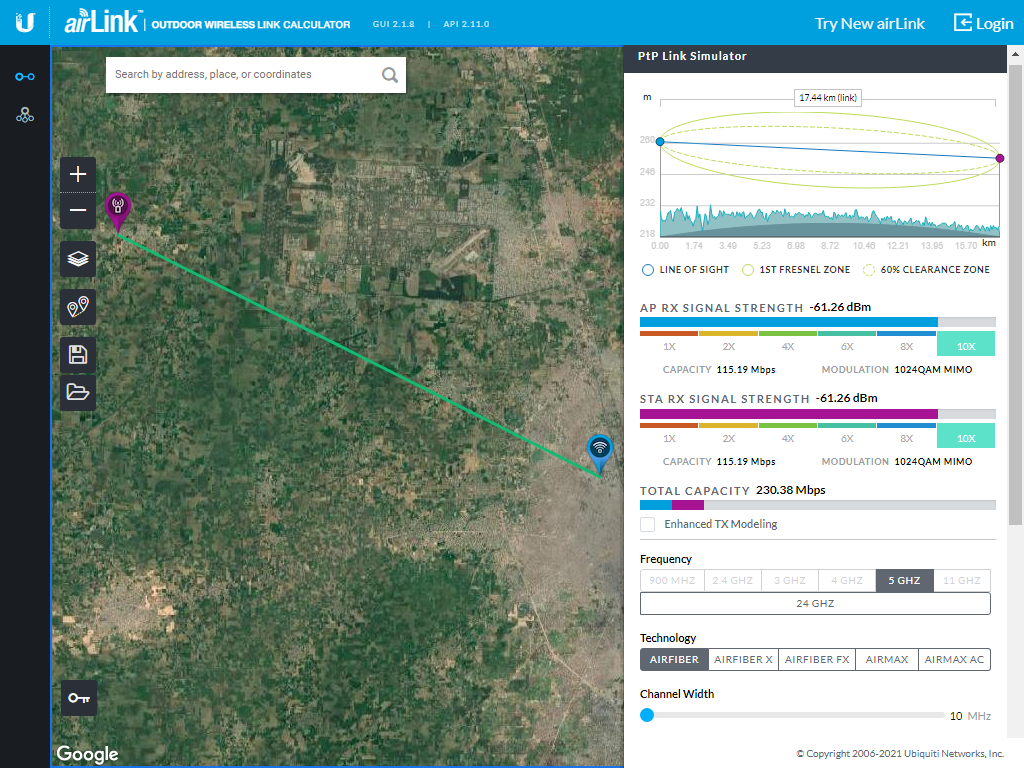Select the blue access point map marker
The image size is (1024, 768).
tap(600, 455)
